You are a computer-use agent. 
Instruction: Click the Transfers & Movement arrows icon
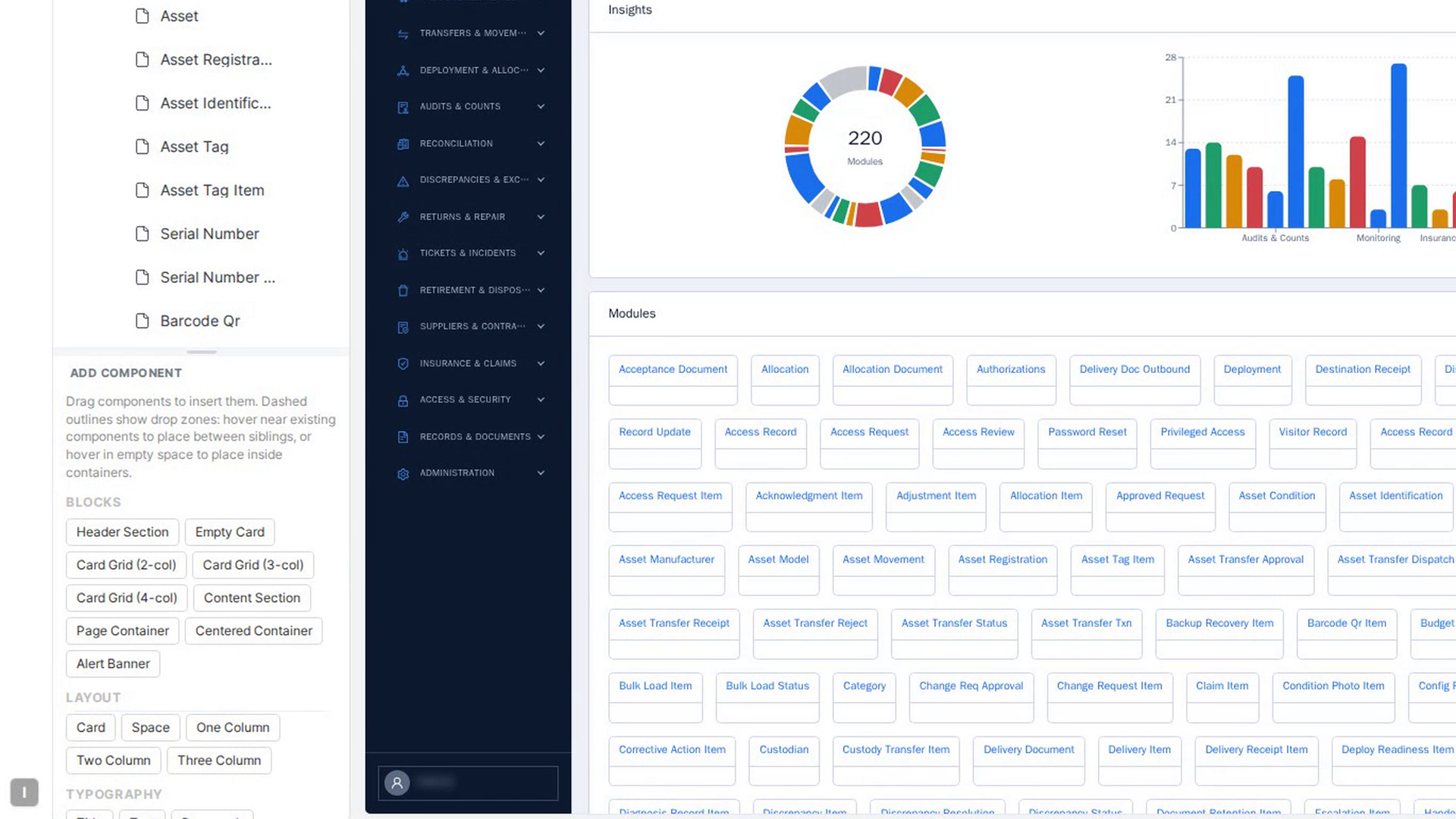(x=403, y=34)
